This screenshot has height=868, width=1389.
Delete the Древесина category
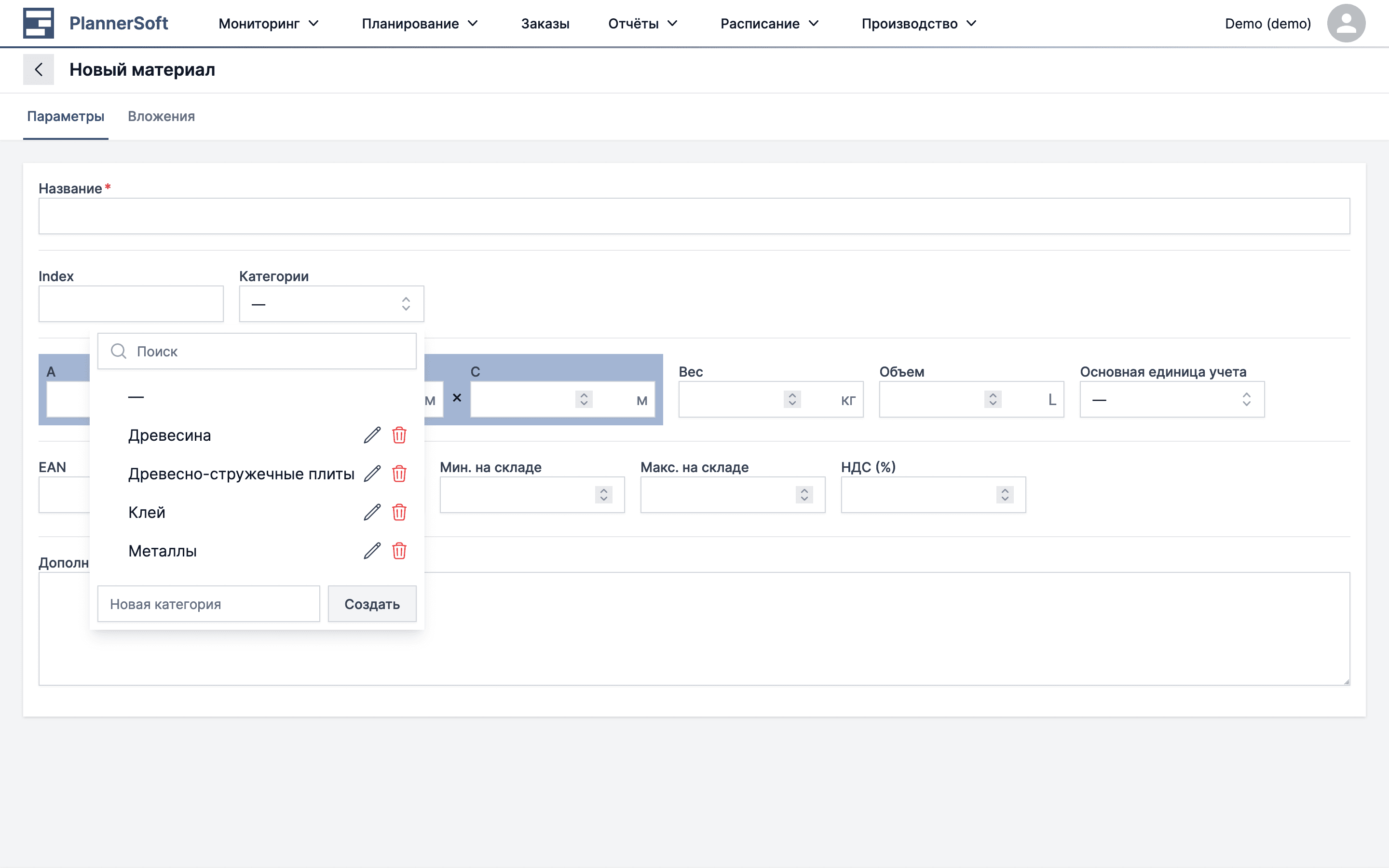399,435
